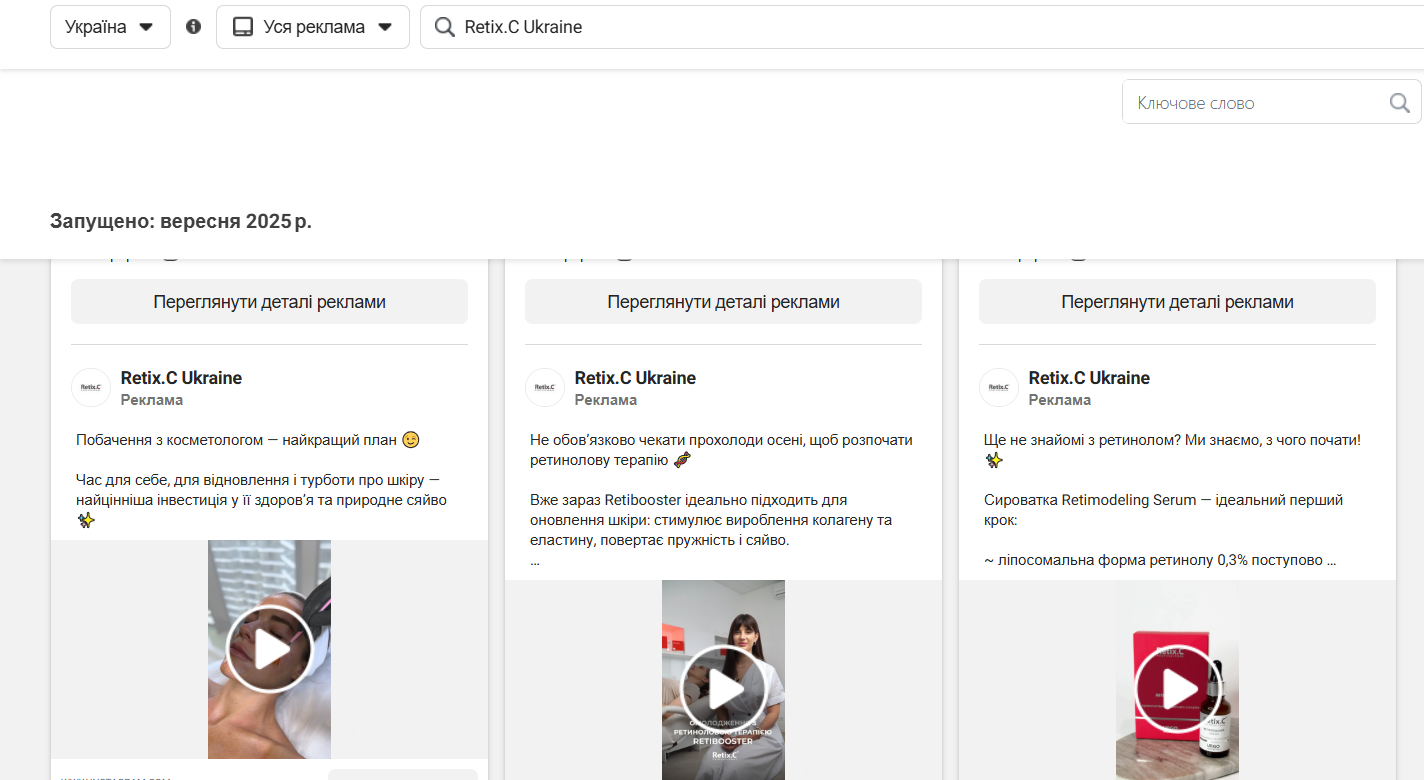
Task: Click the Retix.C logo avatar in first card
Action: (91, 387)
